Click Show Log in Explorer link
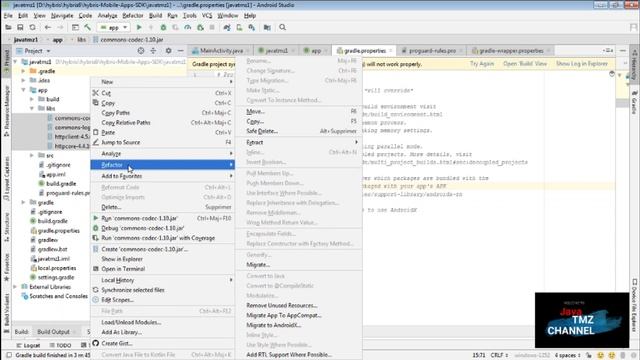This screenshot has height=360, width=640. [582, 64]
